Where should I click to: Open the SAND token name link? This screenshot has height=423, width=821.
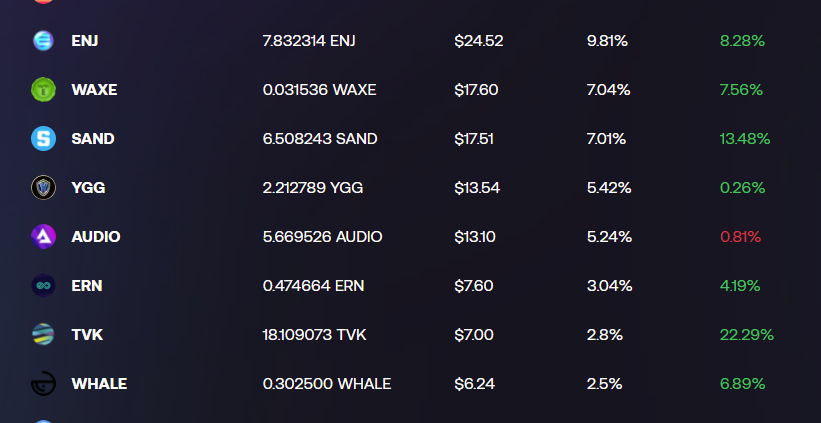pyautogui.click(x=93, y=139)
